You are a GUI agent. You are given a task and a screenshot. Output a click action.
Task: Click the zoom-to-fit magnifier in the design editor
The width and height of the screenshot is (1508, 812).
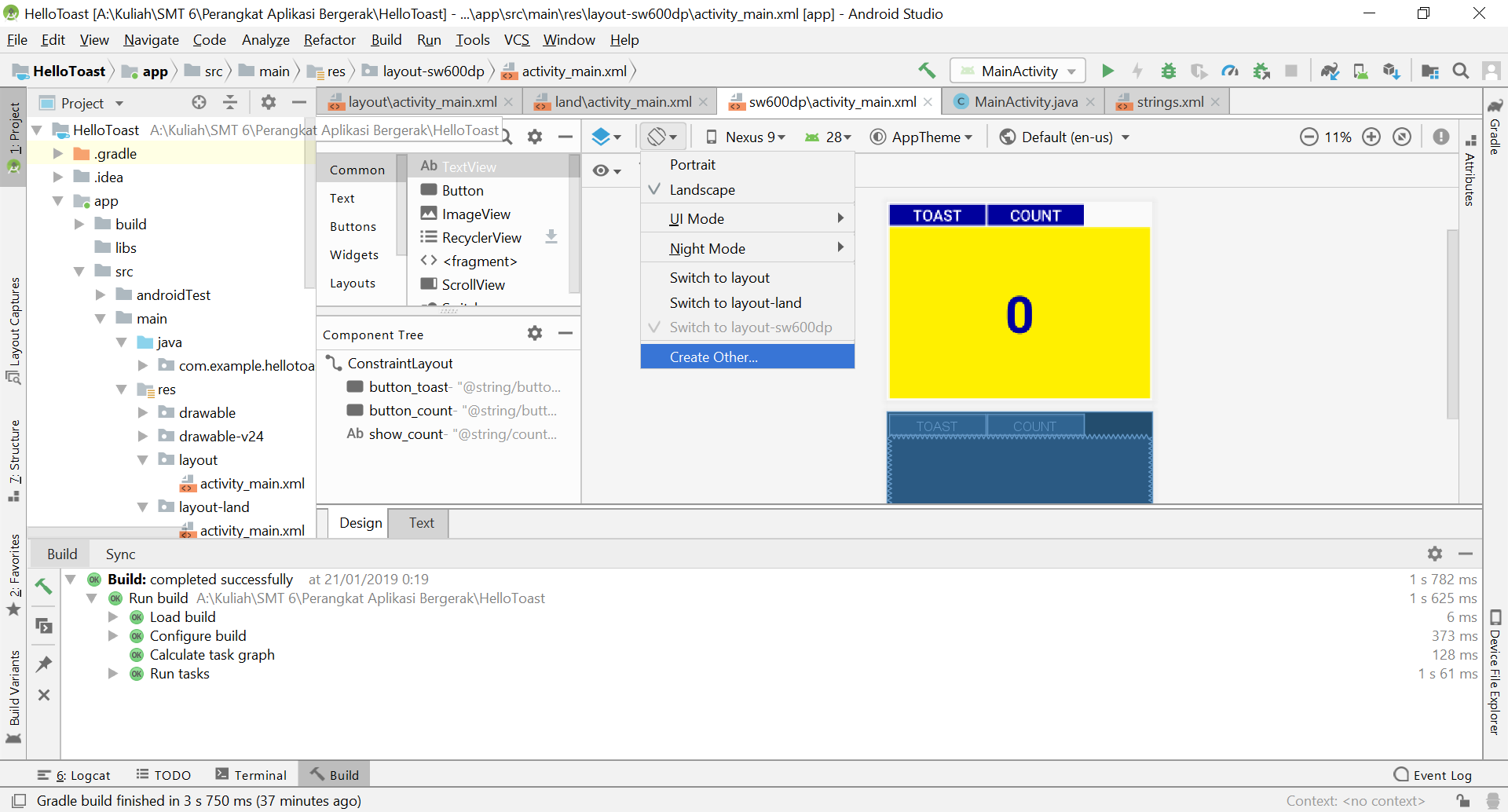pyautogui.click(x=1403, y=137)
